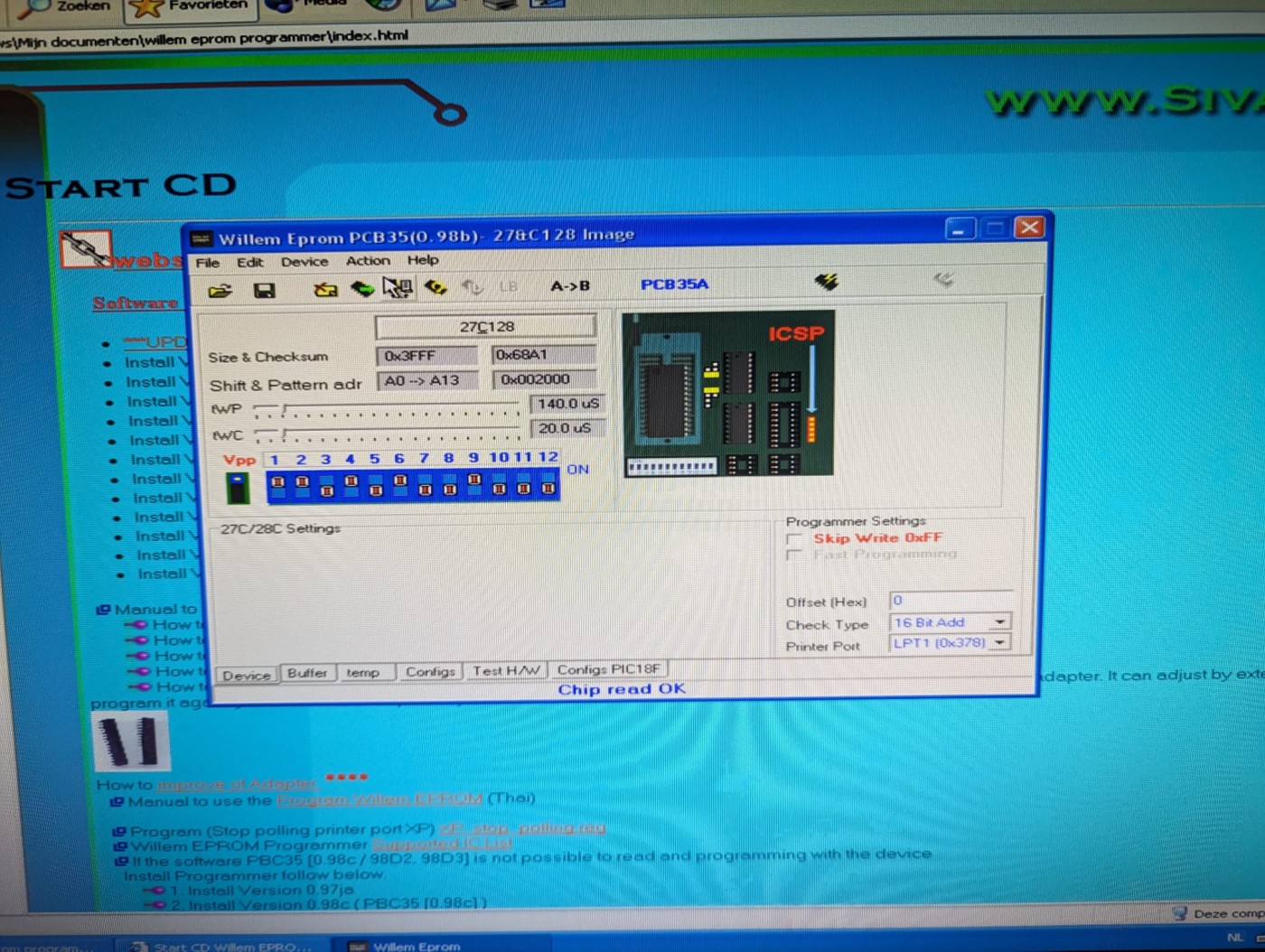Open the Action menu
The width and height of the screenshot is (1265, 952).
(x=368, y=260)
